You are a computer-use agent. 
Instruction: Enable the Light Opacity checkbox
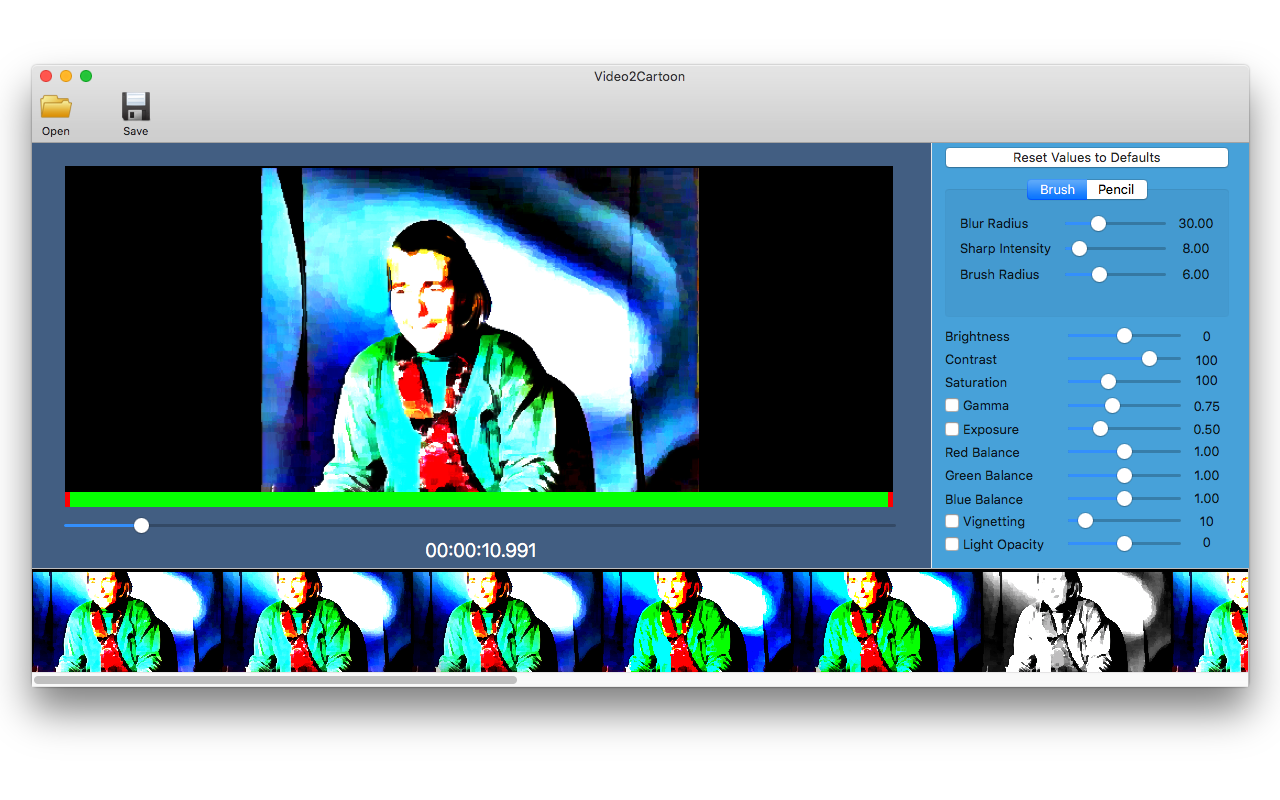pos(952,544)
